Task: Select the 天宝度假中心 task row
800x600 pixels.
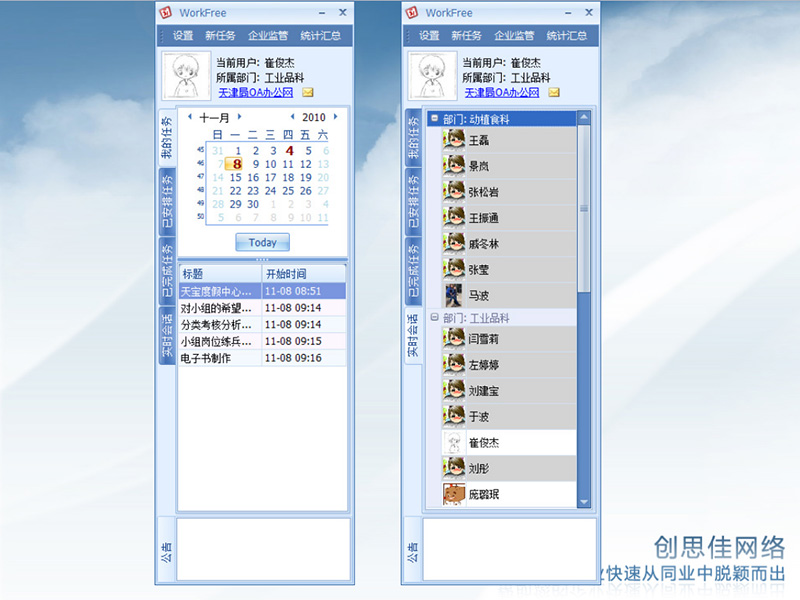Action: [218, 291]
